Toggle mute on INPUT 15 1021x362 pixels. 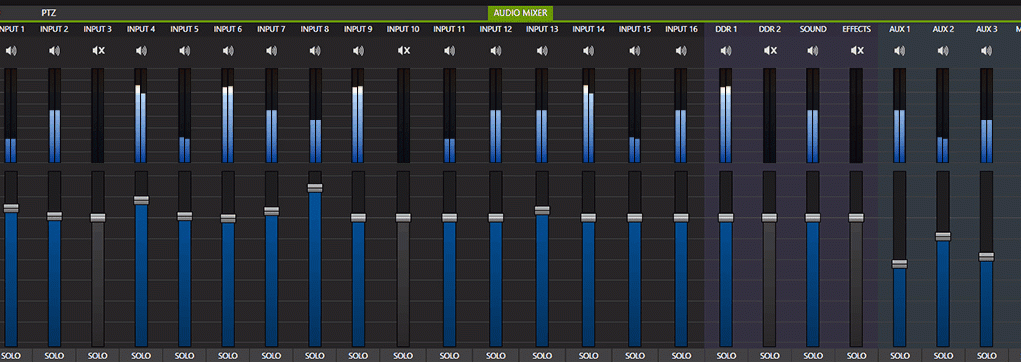[x=635, y=50]
